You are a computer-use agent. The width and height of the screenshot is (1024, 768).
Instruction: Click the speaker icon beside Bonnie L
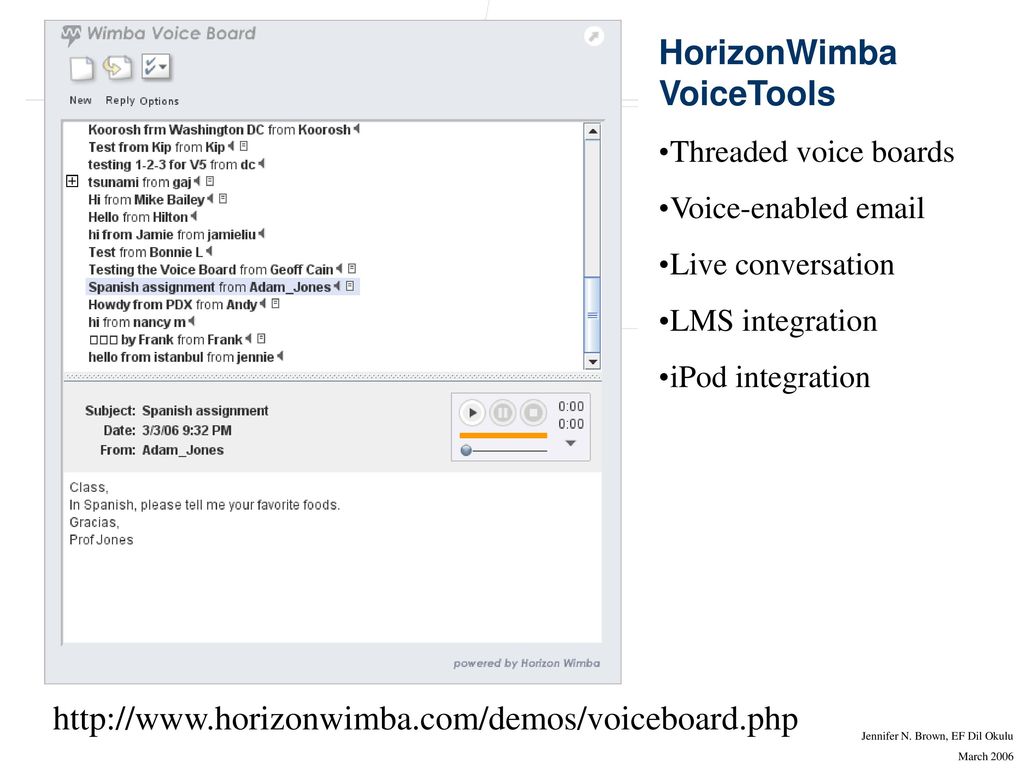pyautogui.click(x=209, y=251)
